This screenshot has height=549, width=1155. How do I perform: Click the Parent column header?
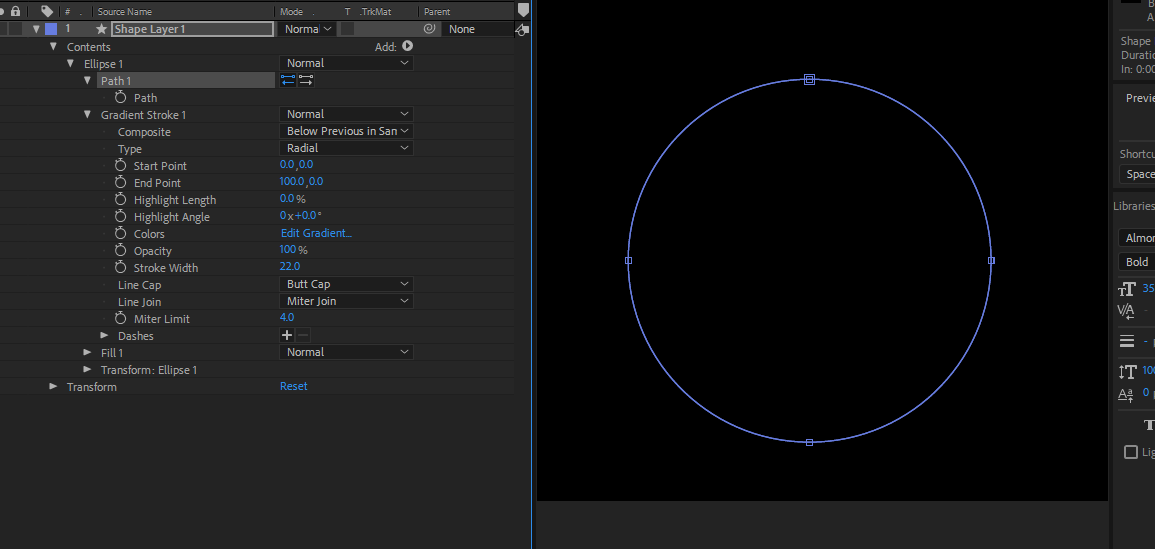pyautogui.click(x=437, y=12)
